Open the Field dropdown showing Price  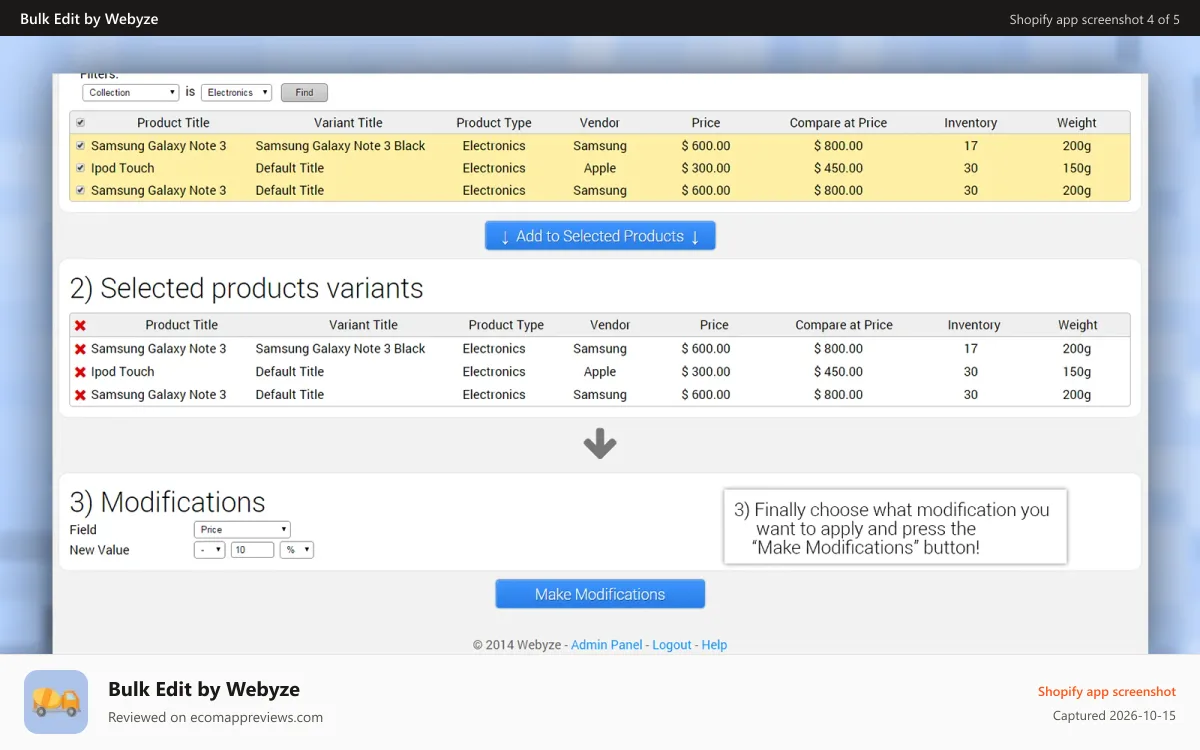click(242, 529)
